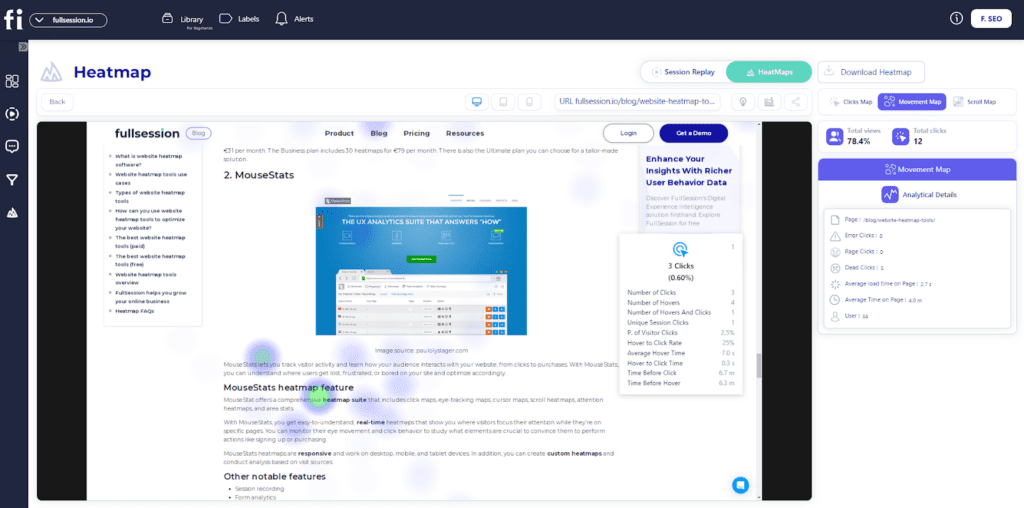Click the lightbulb icon in heatmap toolbar

point(742,102)
